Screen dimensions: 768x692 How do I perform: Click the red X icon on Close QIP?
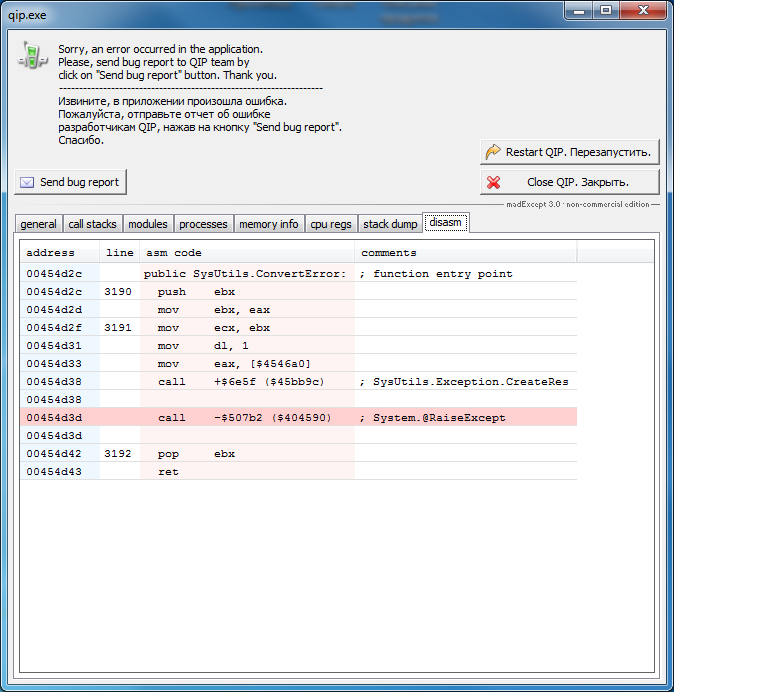[x=493, y=182]
